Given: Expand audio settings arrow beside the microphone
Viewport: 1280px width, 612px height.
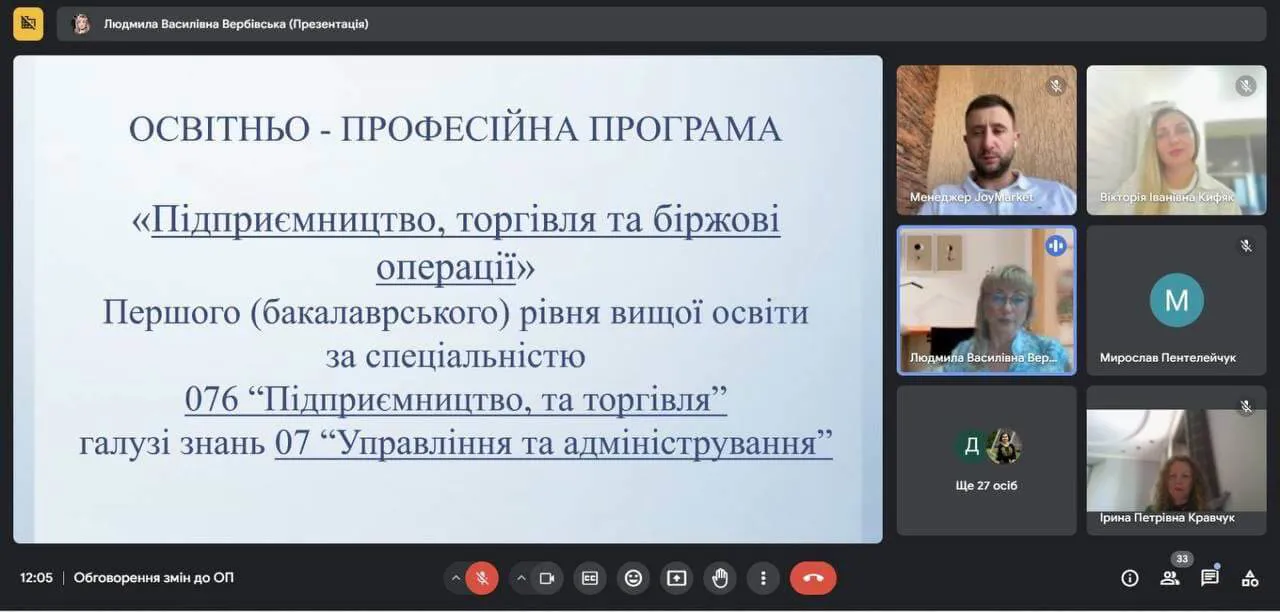Looking at the screenshot, I should click(x=456, y=578).
